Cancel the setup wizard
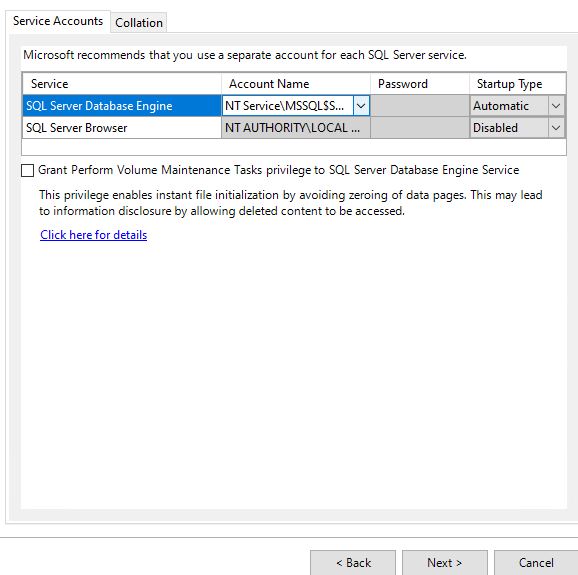Viewport: 578px width, 575px height. tap(536, 563)
